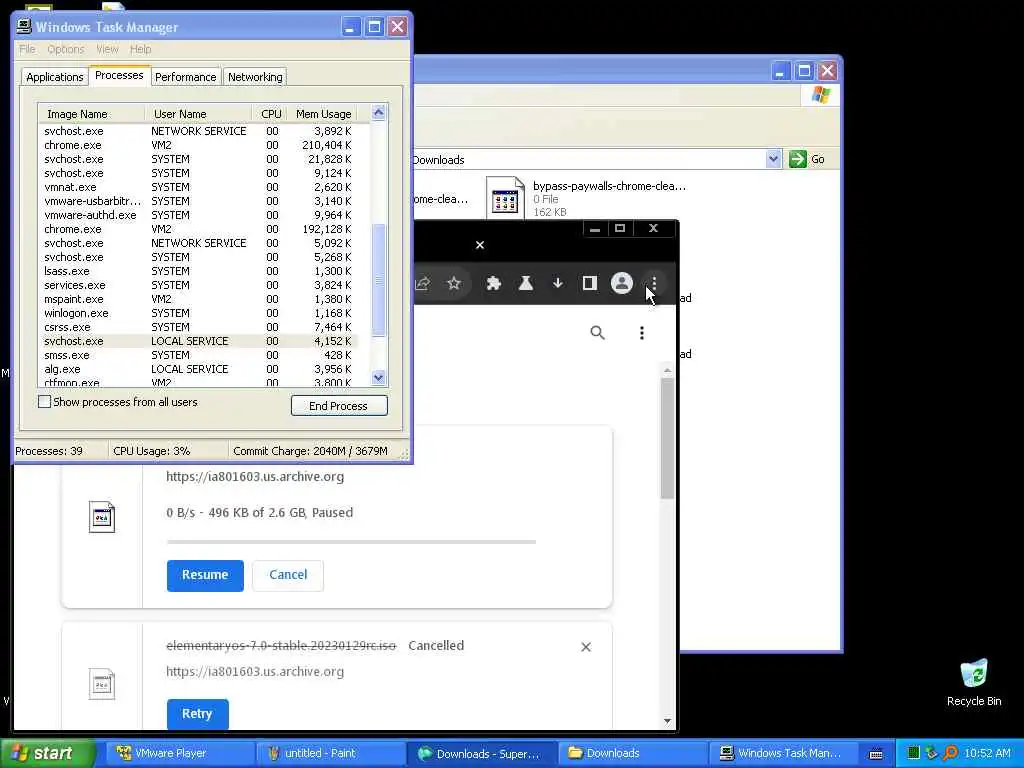Switch to untitled - Paint taskbar button
Viewport: 1024px width, 768px height.
tap(330, 753)
